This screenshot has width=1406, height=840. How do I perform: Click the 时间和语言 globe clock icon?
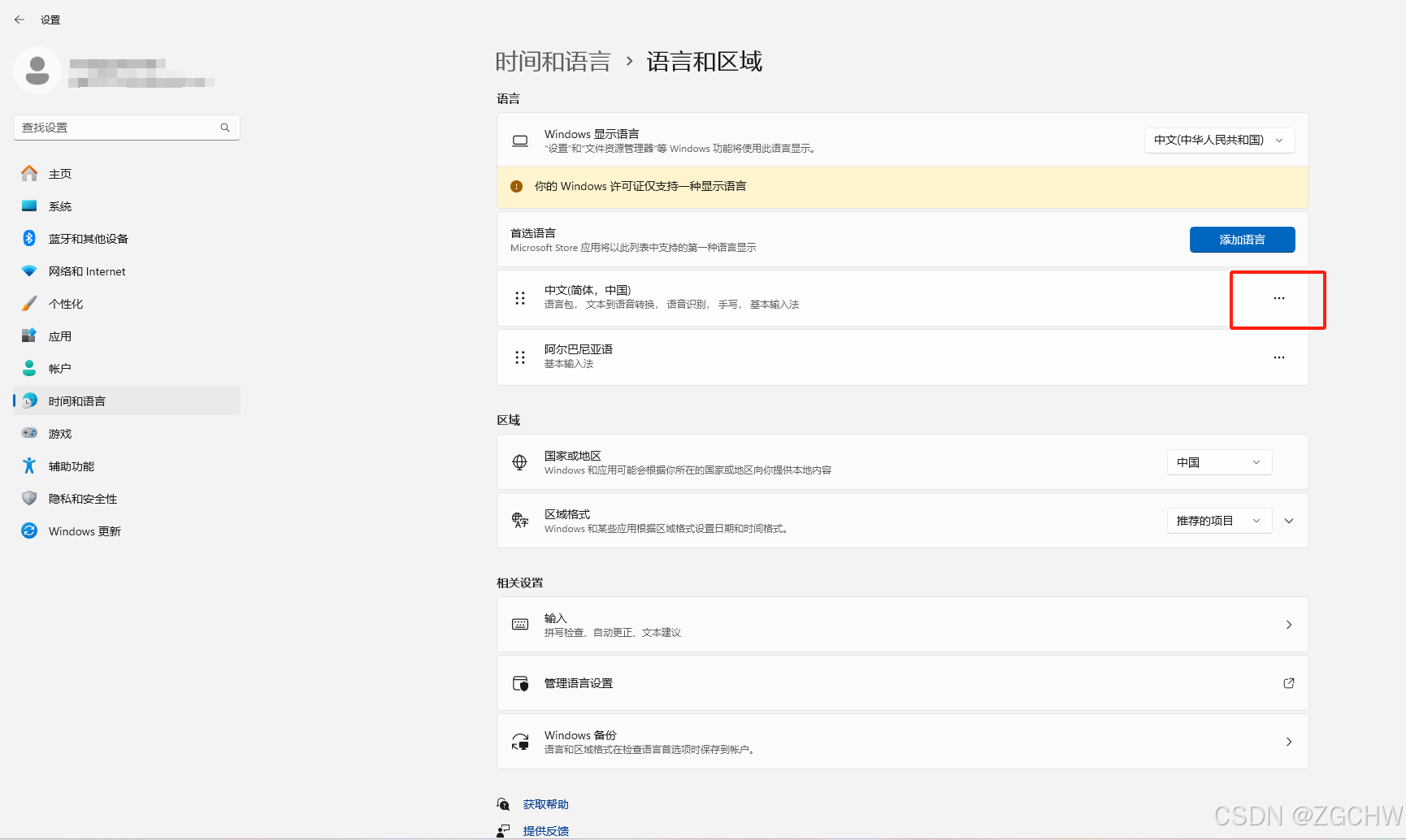click(29, 401)
